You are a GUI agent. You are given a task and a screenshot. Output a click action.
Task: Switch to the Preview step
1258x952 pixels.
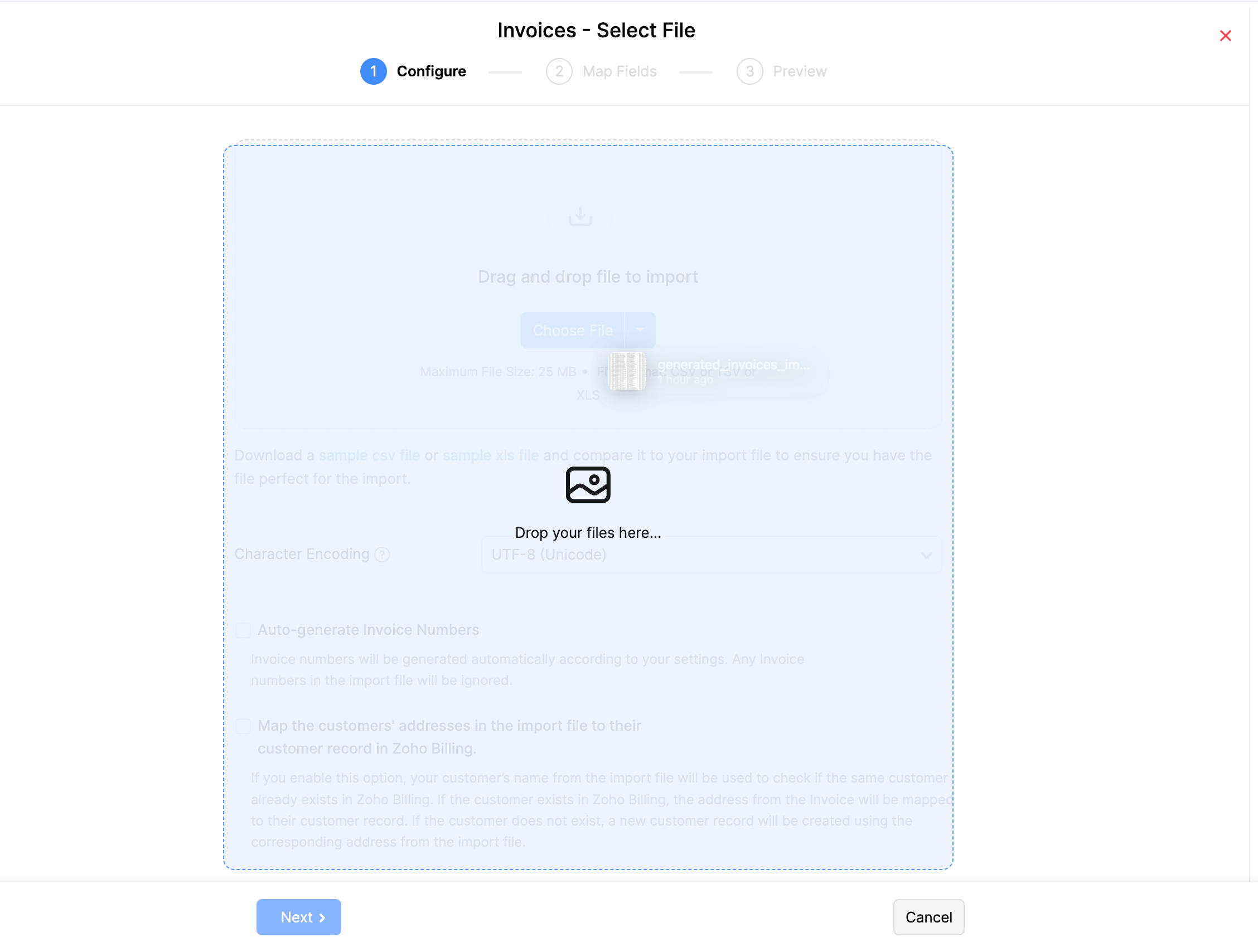pyautogui.click(x=800, y=71)
